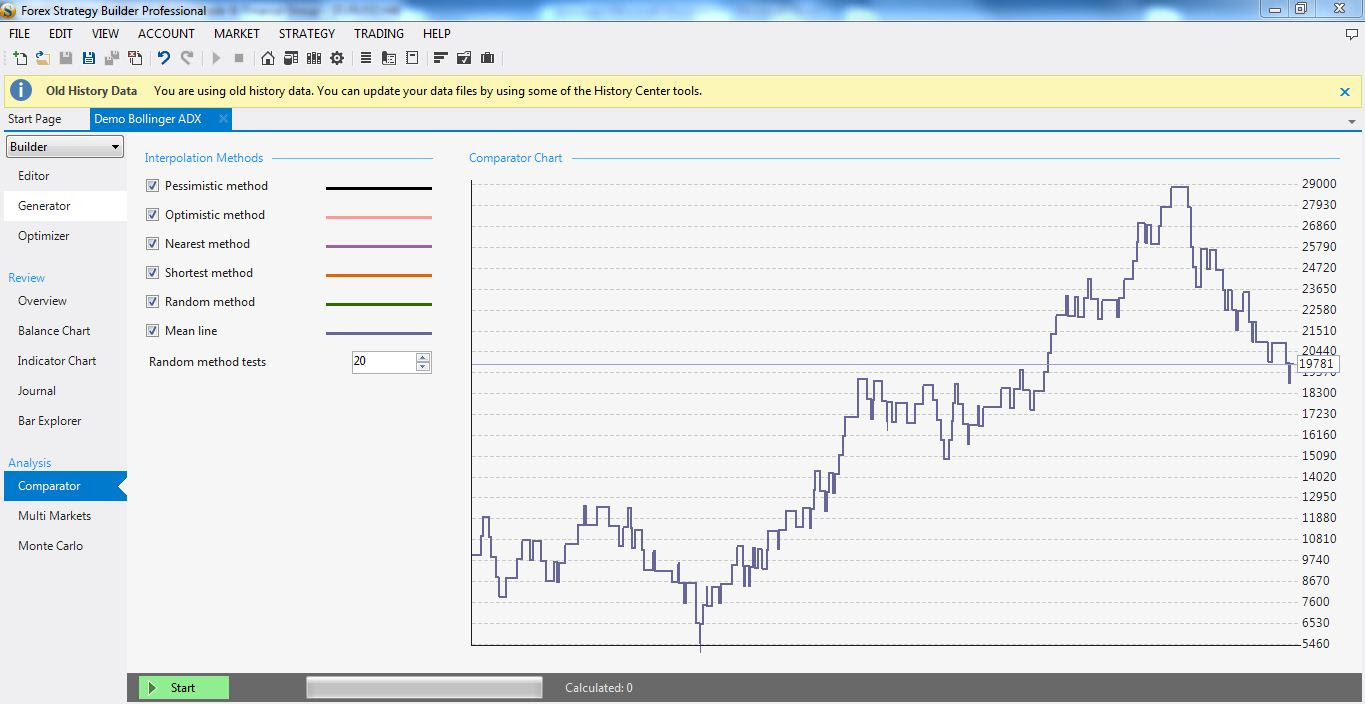Go to the home page via house icon
This screenshot has width=1365, height=704.
click(x=268, y=58)
